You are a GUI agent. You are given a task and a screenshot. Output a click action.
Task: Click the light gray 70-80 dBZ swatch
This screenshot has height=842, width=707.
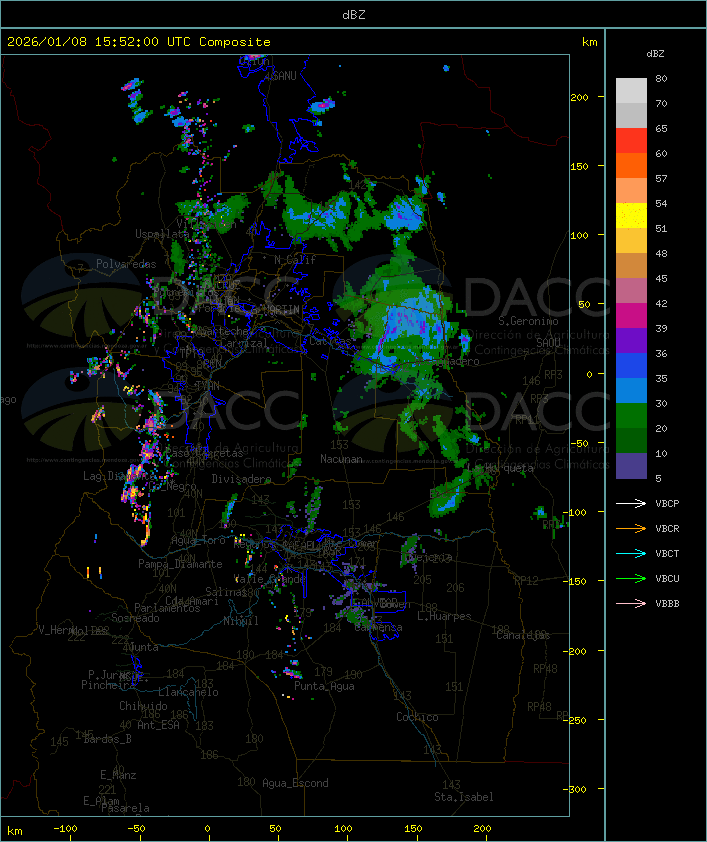(x=631, y=91)
